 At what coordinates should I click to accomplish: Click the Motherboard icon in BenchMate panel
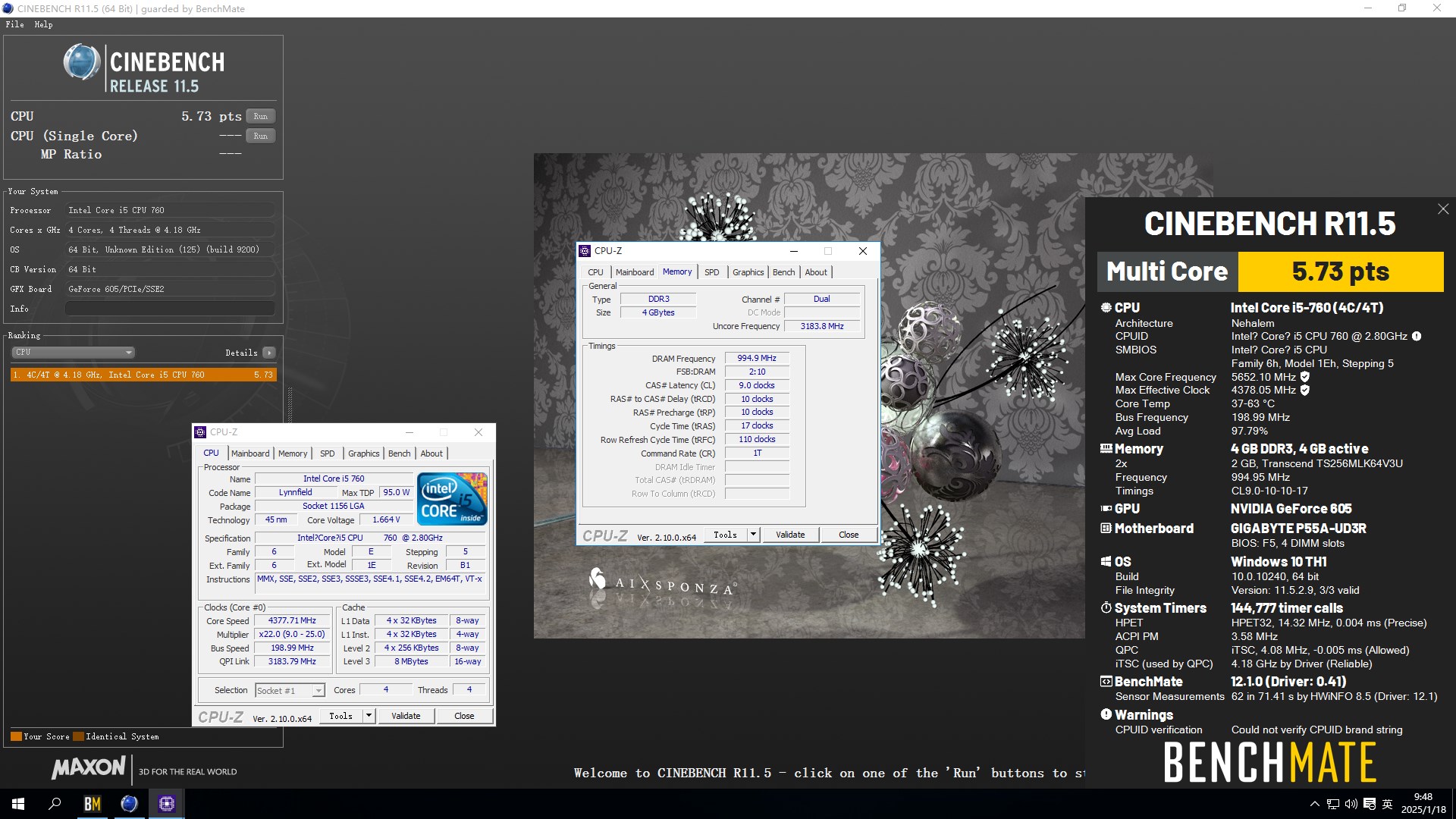tap(1106, 528)
